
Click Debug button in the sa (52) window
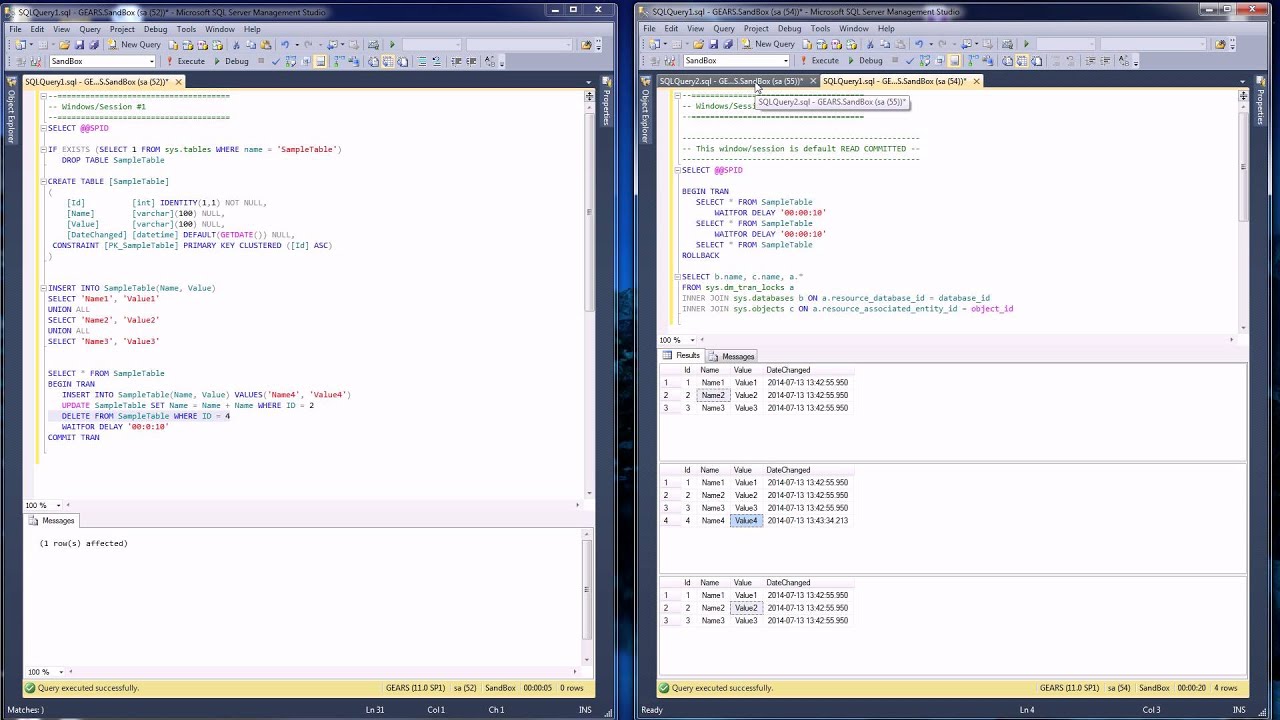231,61
